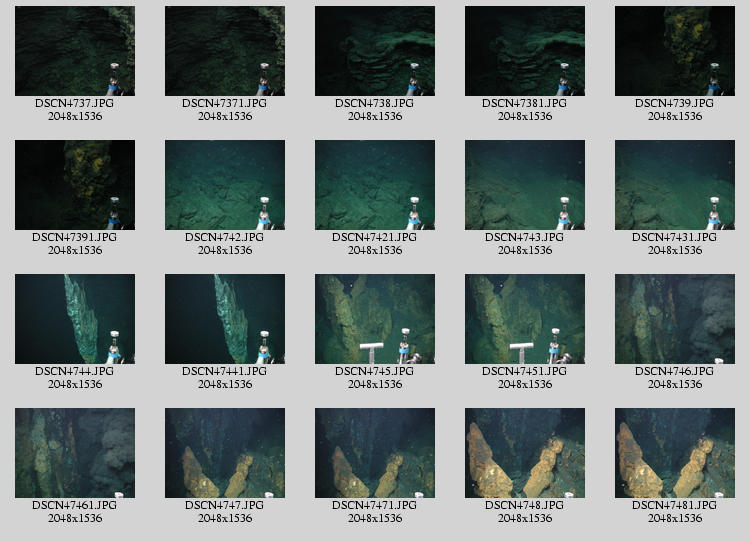Image resolution: width=750 pixels, height=542 pixels.
Task: Select the DSCN47481.JPG thumbnail image
Action: (675, 453)
